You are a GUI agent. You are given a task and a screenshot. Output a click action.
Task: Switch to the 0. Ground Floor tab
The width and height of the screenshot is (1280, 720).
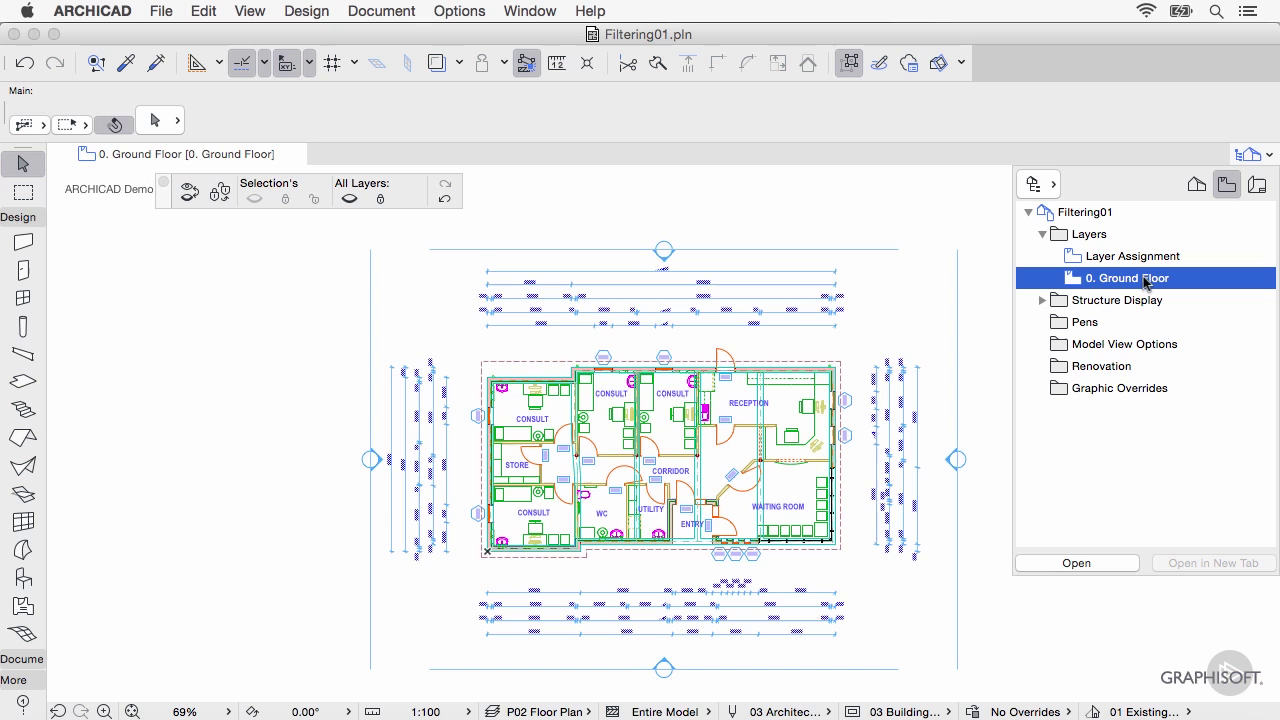[x=177, y=154]
